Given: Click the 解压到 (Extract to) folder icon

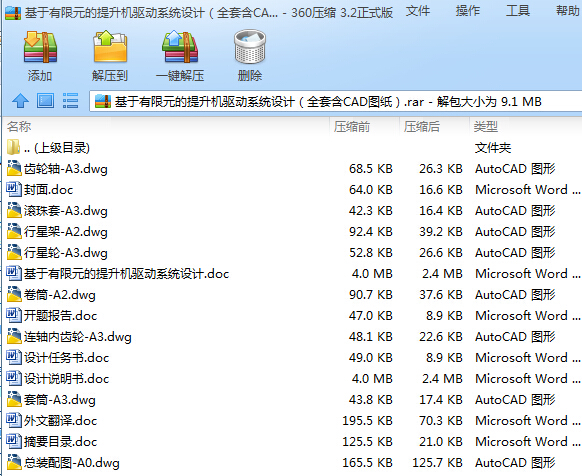Looking at the screenshot, I should (110, 47).
